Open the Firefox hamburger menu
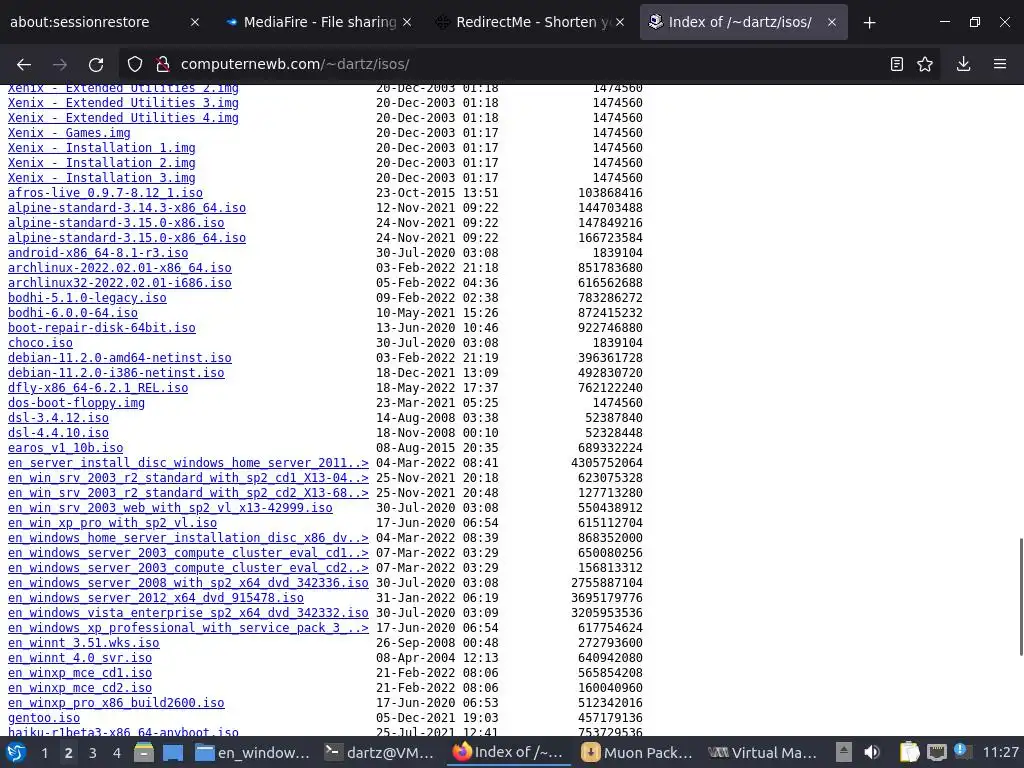Viewport: 1024px width, 768px height. (x=1000, y=64)
